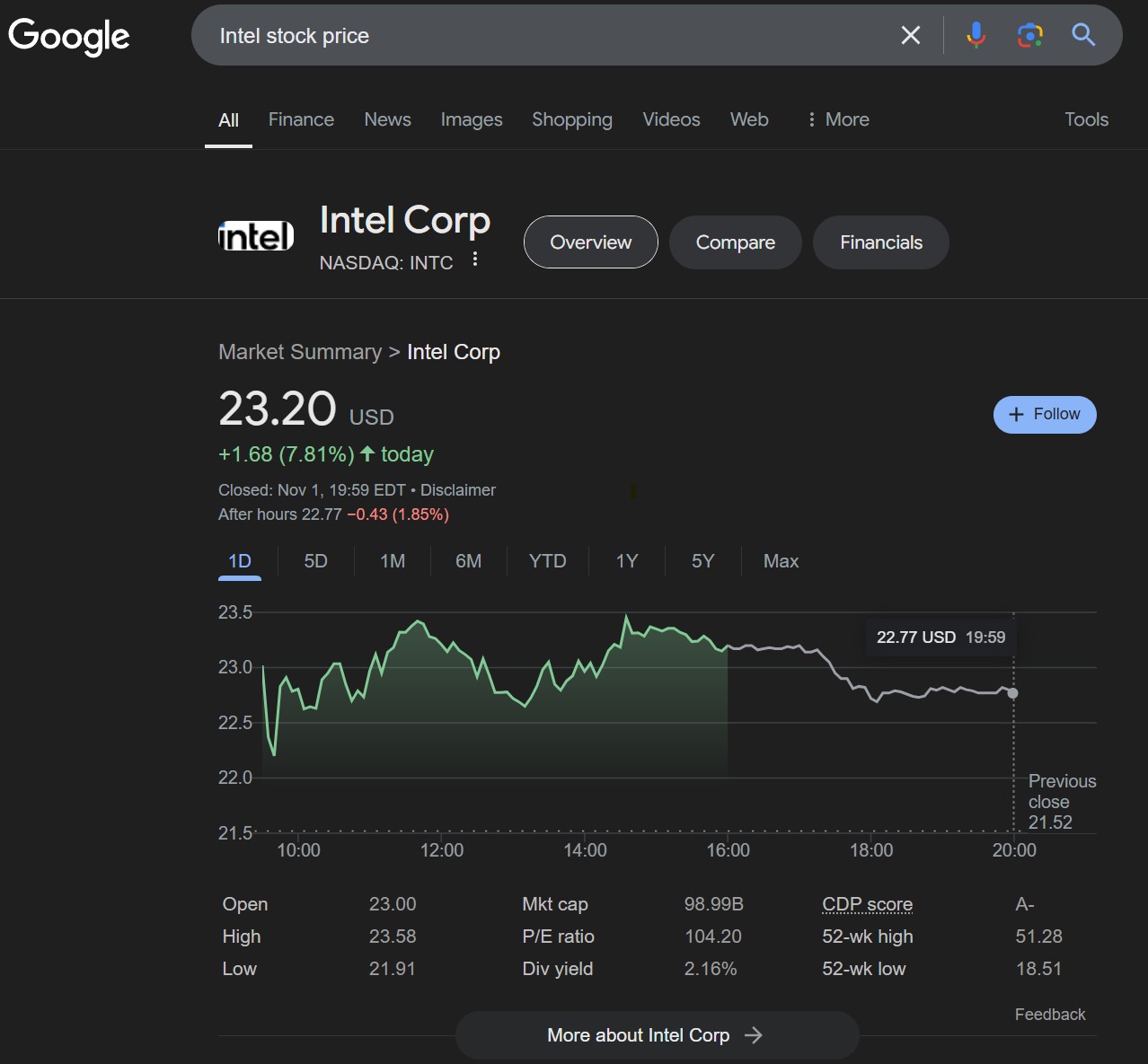Click the magnifying glass search icon

coord(1083,36)
